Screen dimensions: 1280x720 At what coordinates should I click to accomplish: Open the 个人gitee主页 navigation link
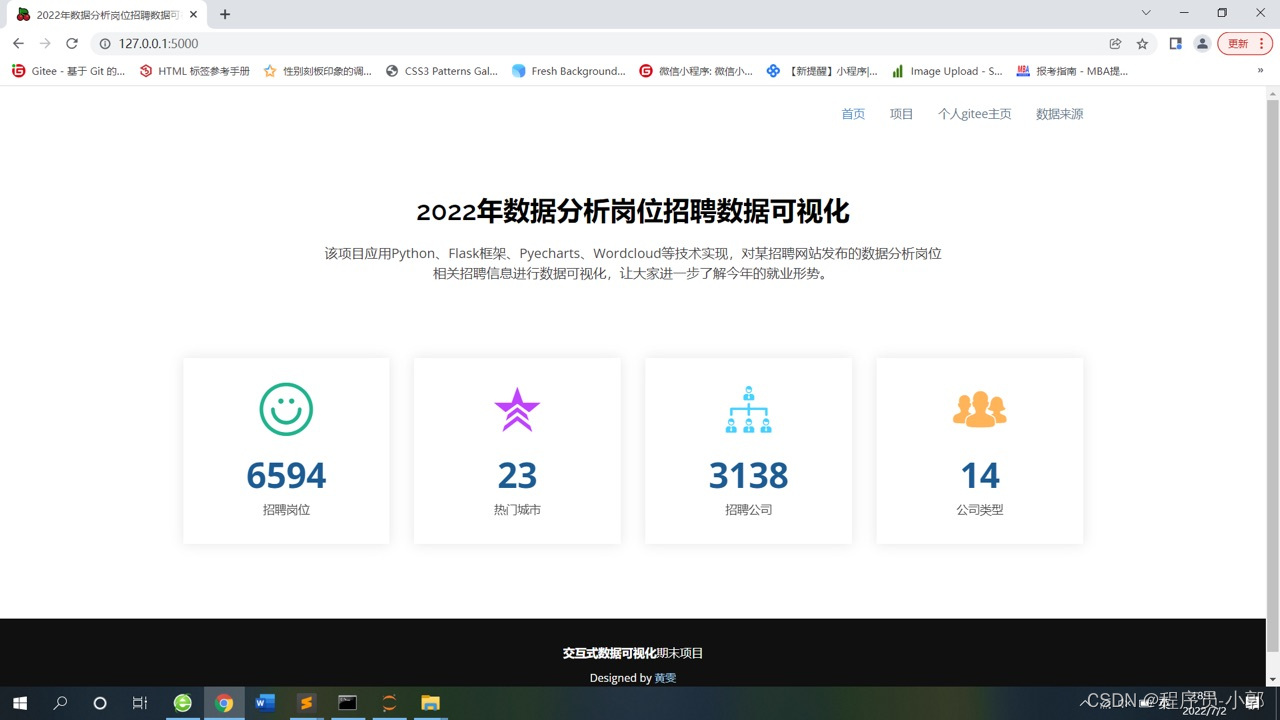tap(975, 114)
